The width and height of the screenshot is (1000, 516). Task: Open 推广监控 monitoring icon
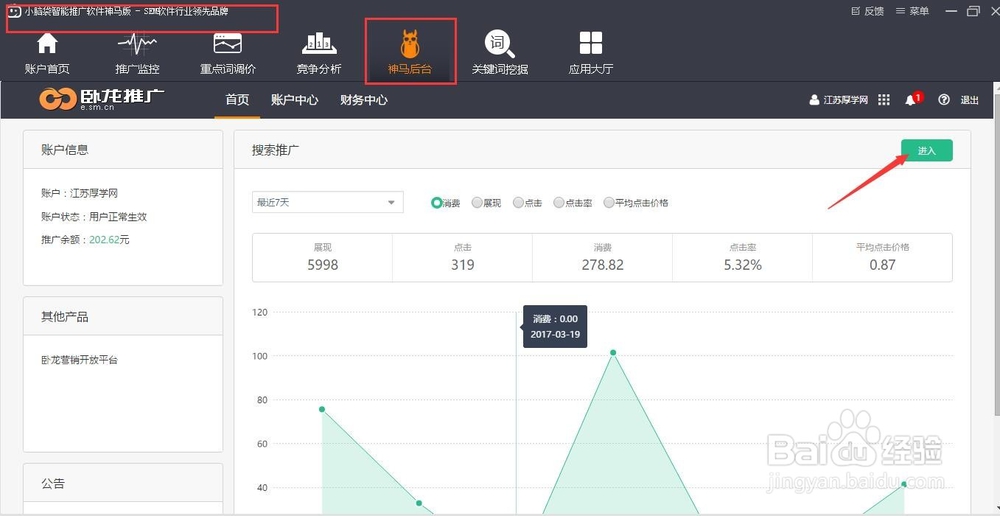coord(137,44)
